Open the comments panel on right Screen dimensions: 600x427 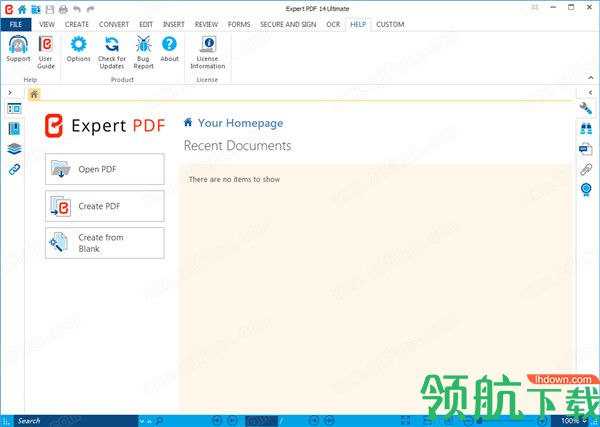pos(585,149)
